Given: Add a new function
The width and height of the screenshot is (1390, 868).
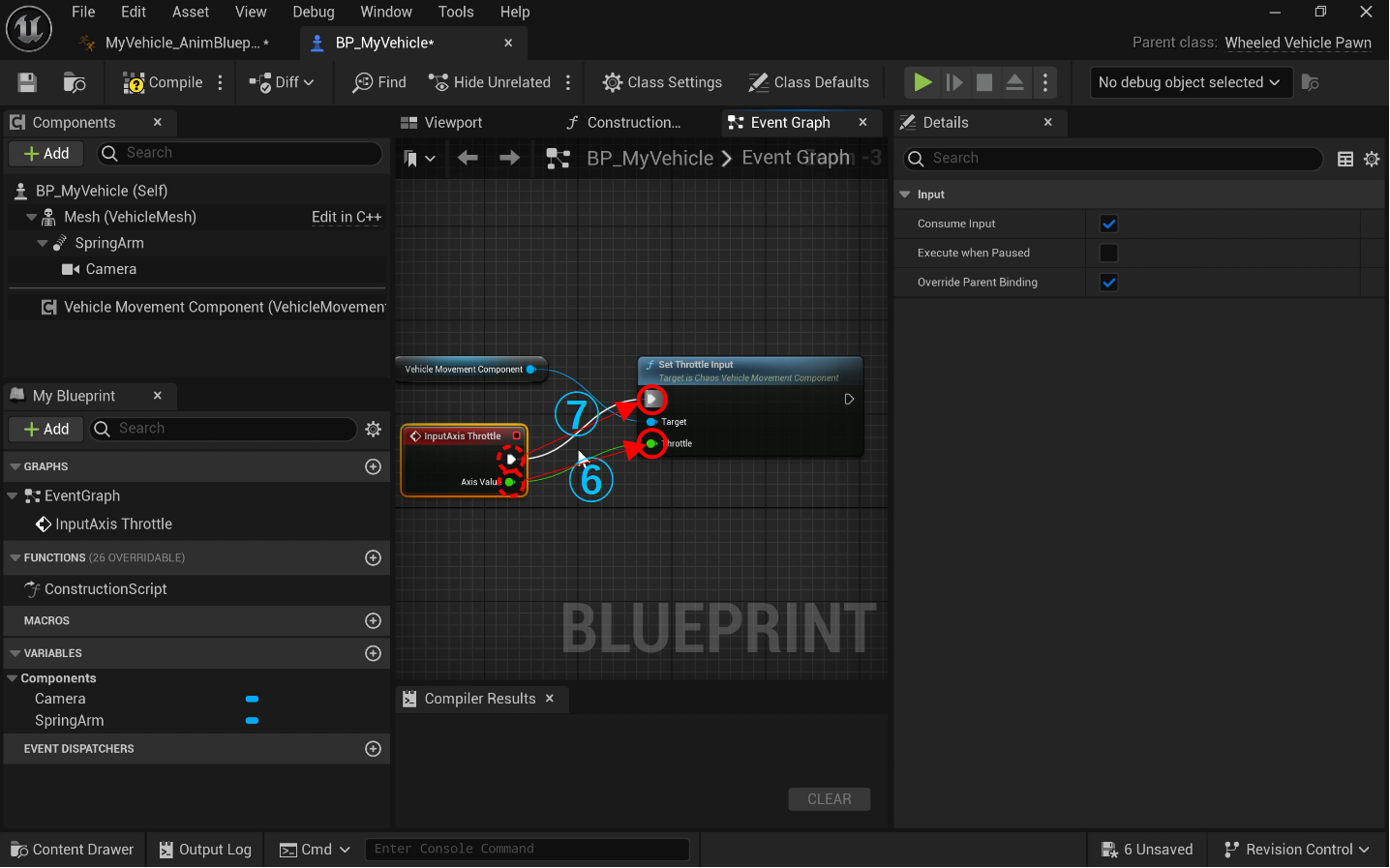Looking at the screenshot, I should [373, 557].
